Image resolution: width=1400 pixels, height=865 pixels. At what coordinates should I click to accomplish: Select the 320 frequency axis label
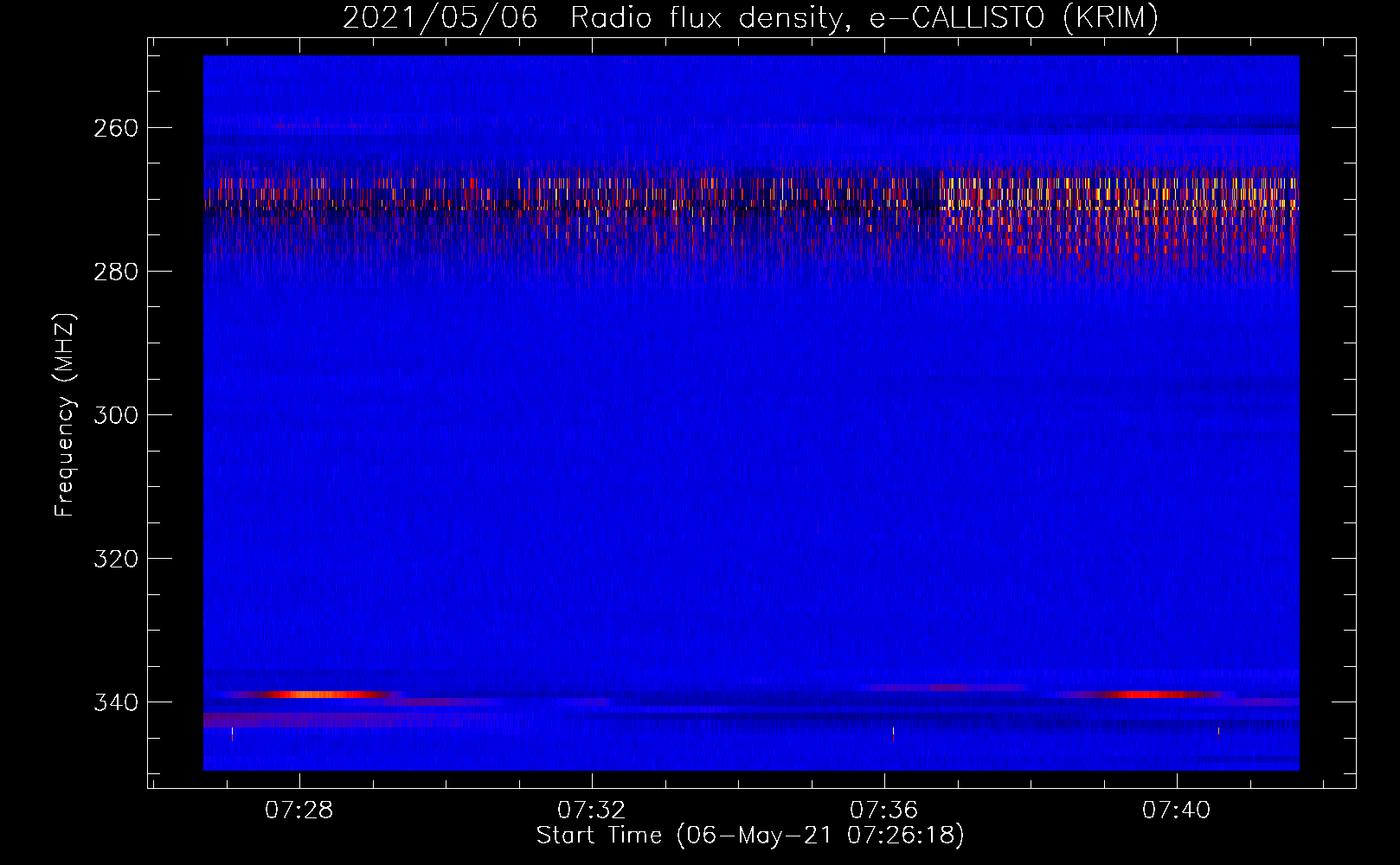[115, 559]
